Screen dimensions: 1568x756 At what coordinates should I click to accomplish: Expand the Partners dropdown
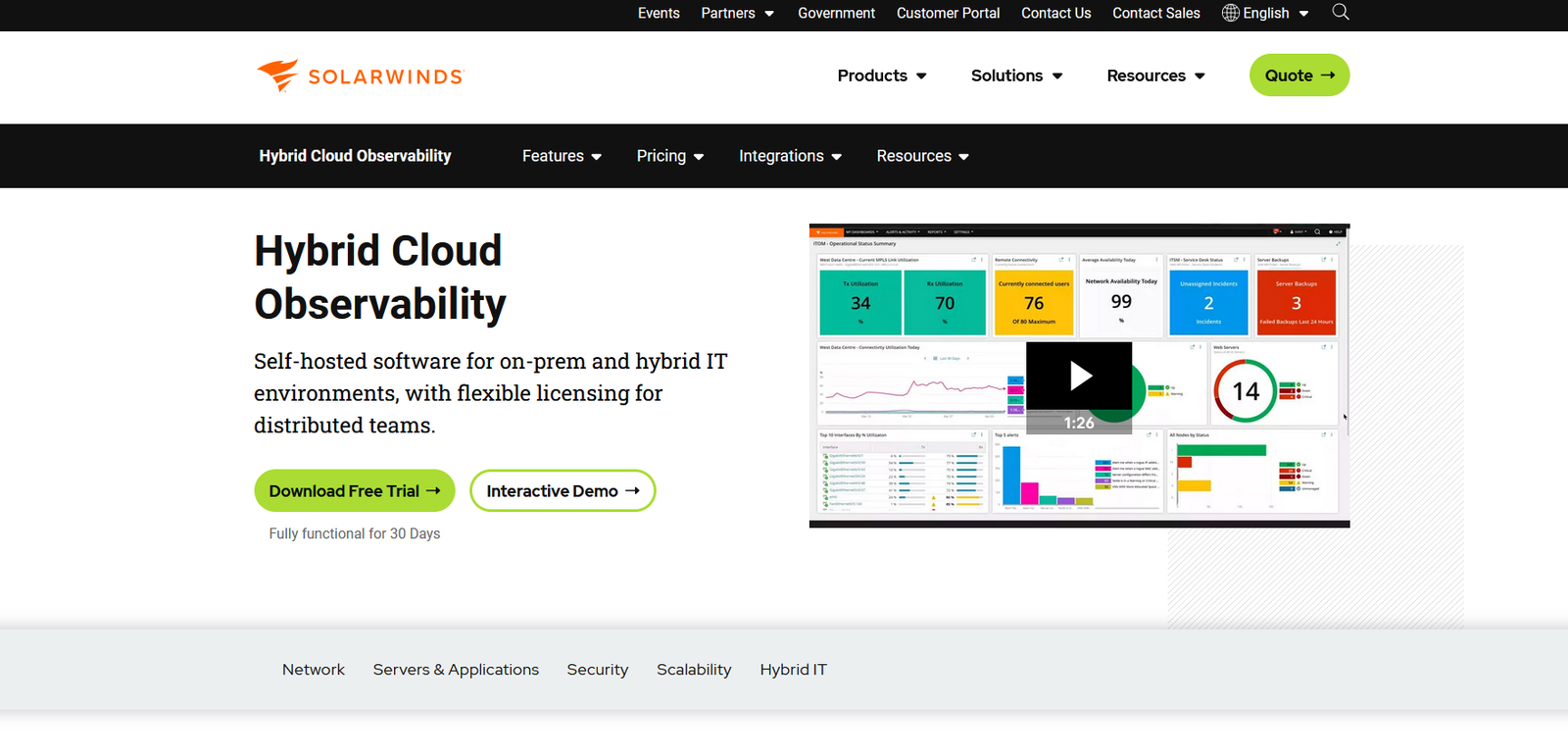coord(738,13)
